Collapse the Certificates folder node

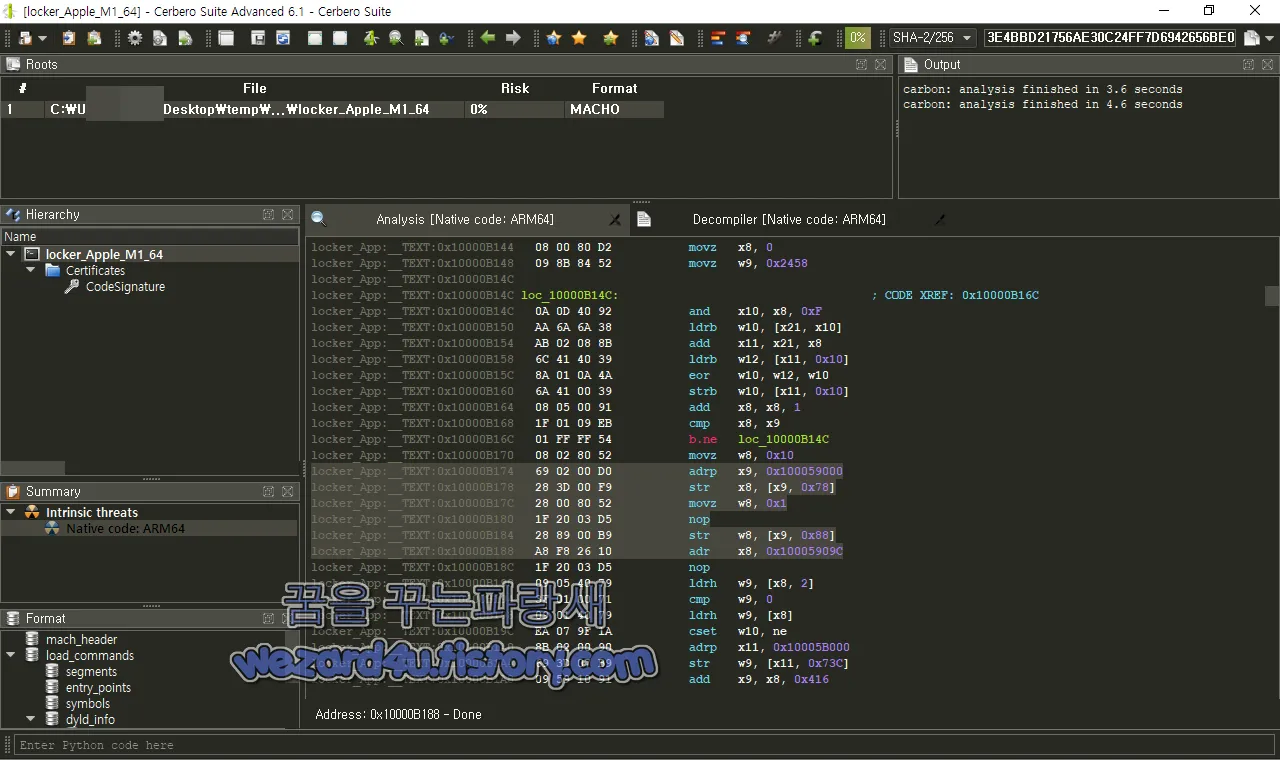pyautogui.click(x=31, y=270)
